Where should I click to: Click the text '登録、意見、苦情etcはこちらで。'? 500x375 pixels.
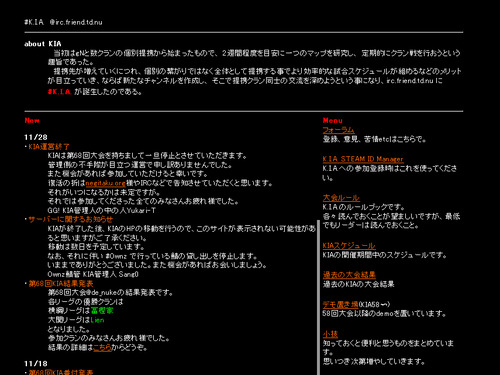point(374,139)
